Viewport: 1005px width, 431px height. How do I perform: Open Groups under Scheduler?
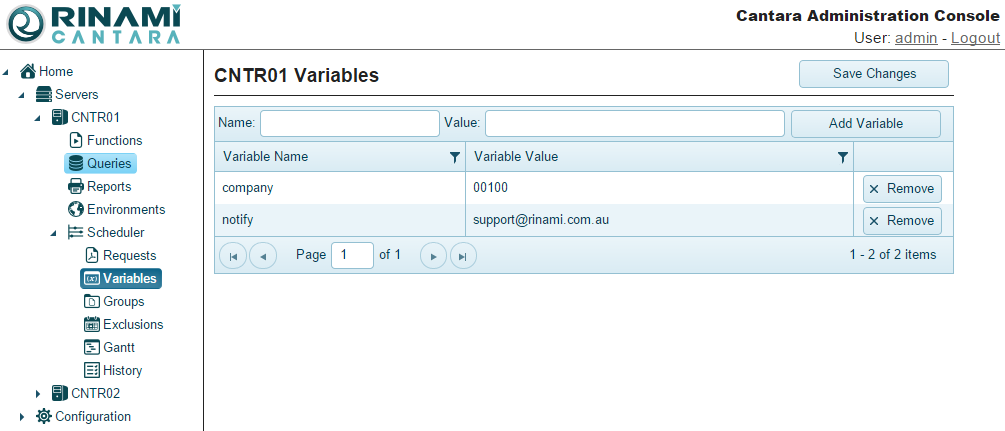click(x=123, y=302)
